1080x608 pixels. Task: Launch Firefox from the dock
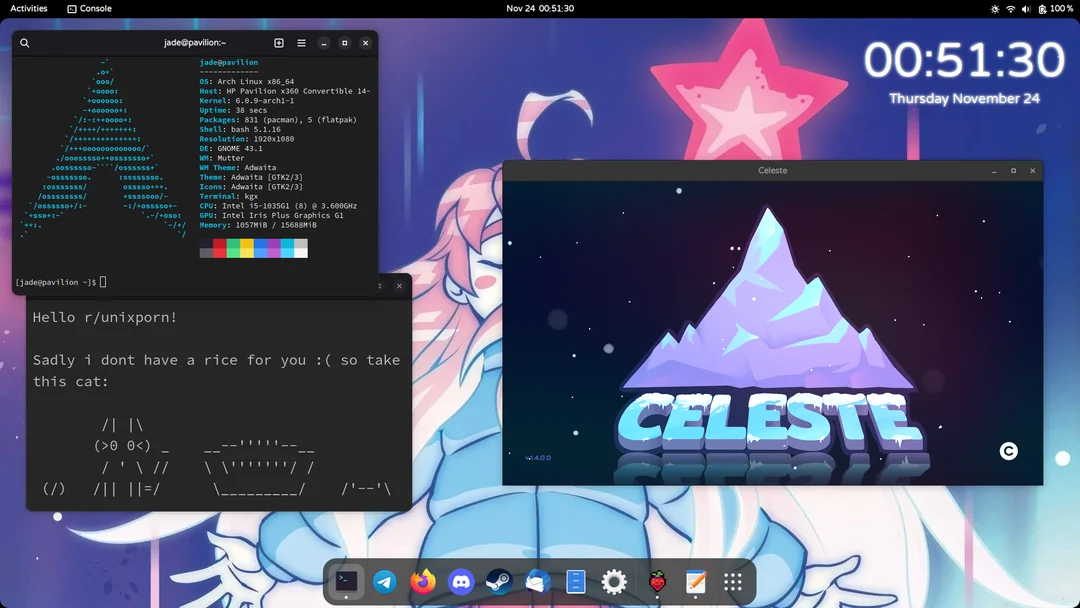click(423, 581)
